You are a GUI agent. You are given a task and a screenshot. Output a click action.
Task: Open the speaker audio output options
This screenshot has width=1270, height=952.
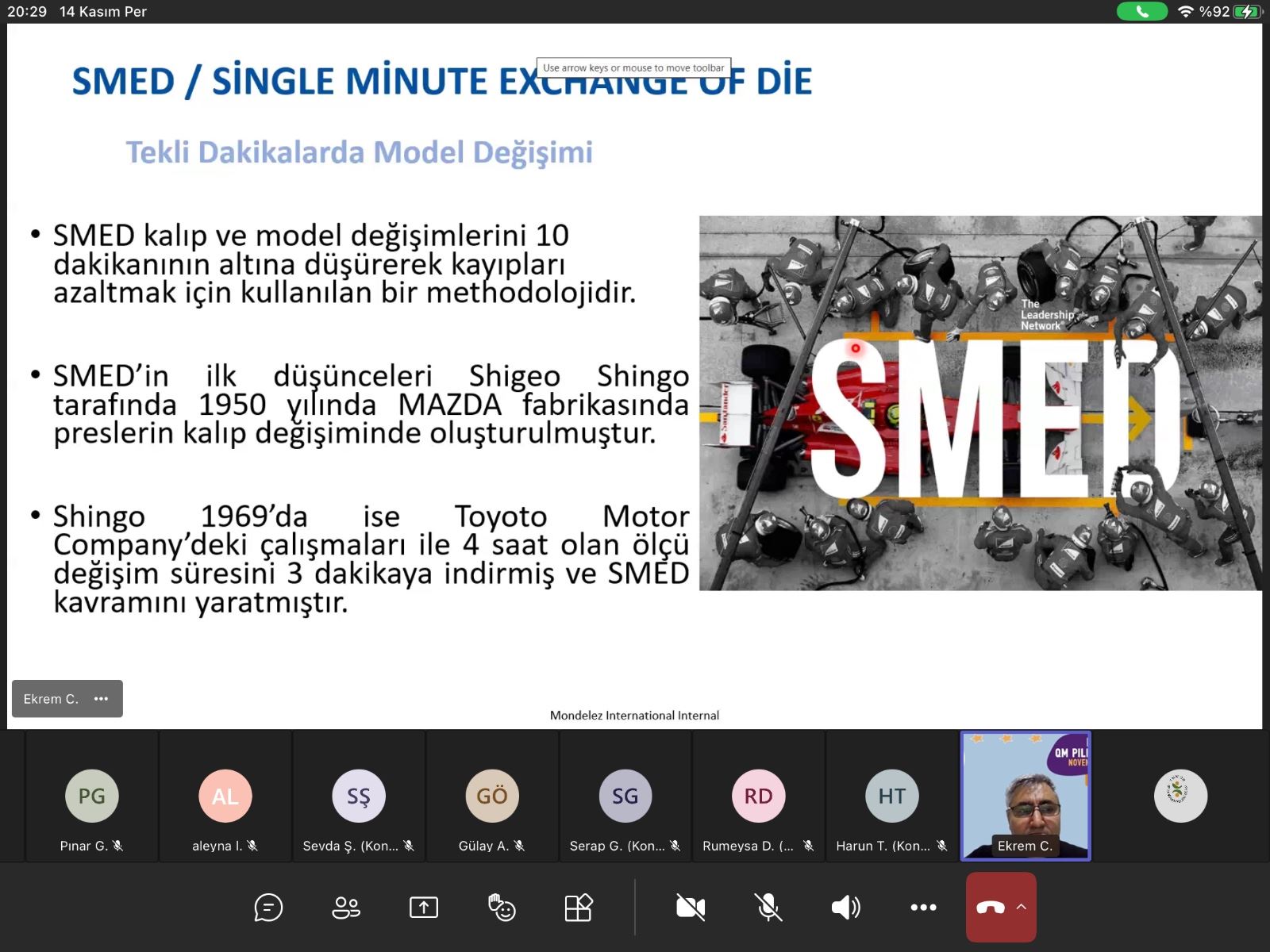click(845, 907)
